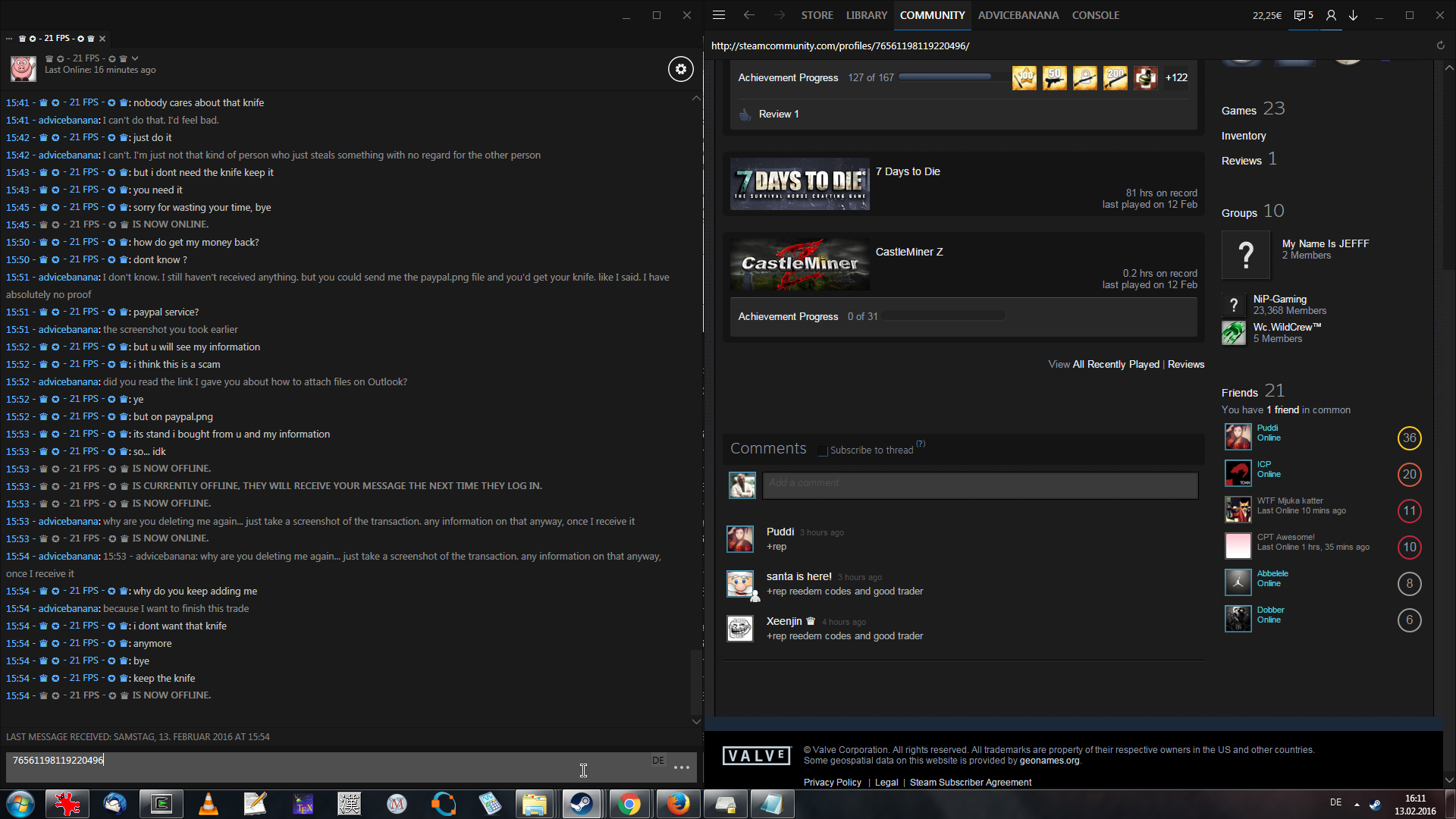The height and width of the screenshot is (819, 1456).
Task: Go back with the left arrow
Action: point(749,15)
